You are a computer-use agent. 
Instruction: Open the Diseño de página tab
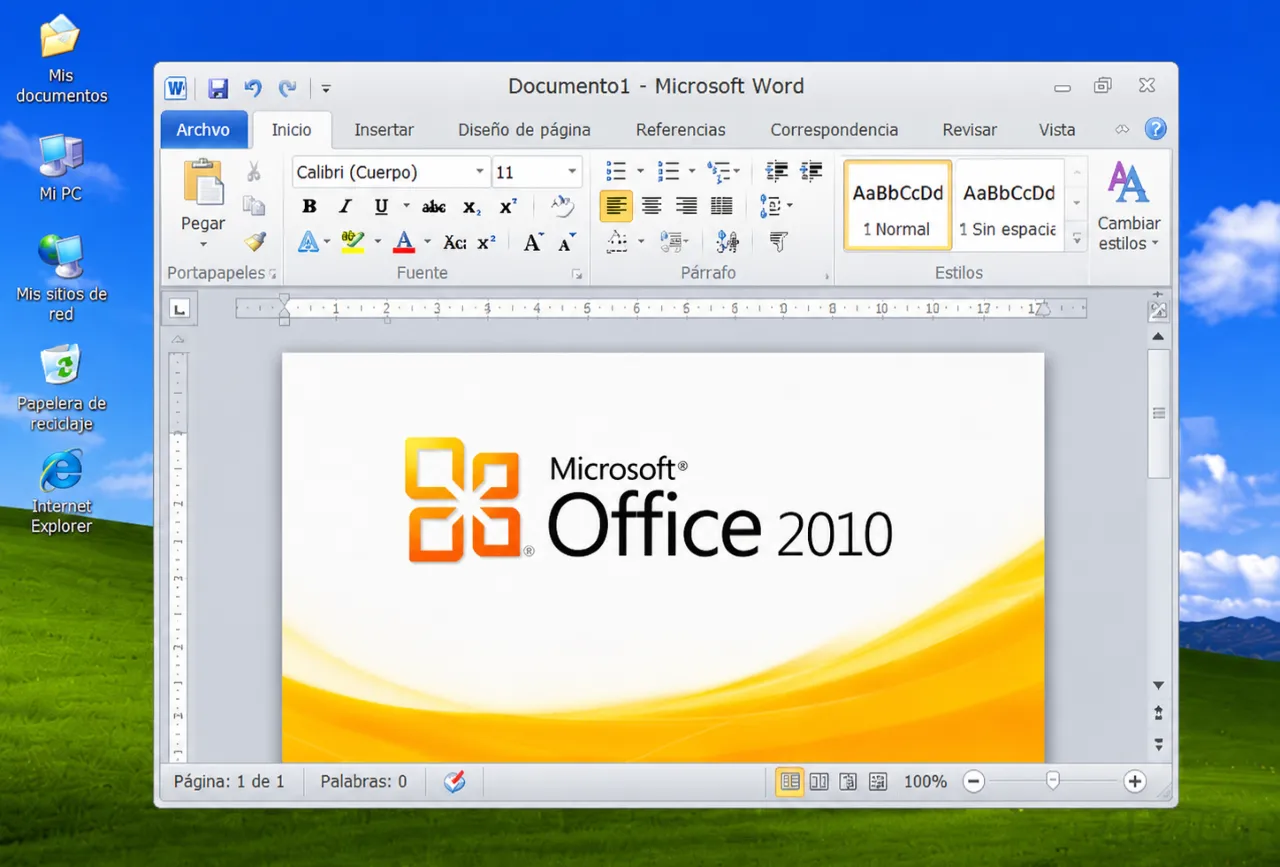click(x=524, y=130)
